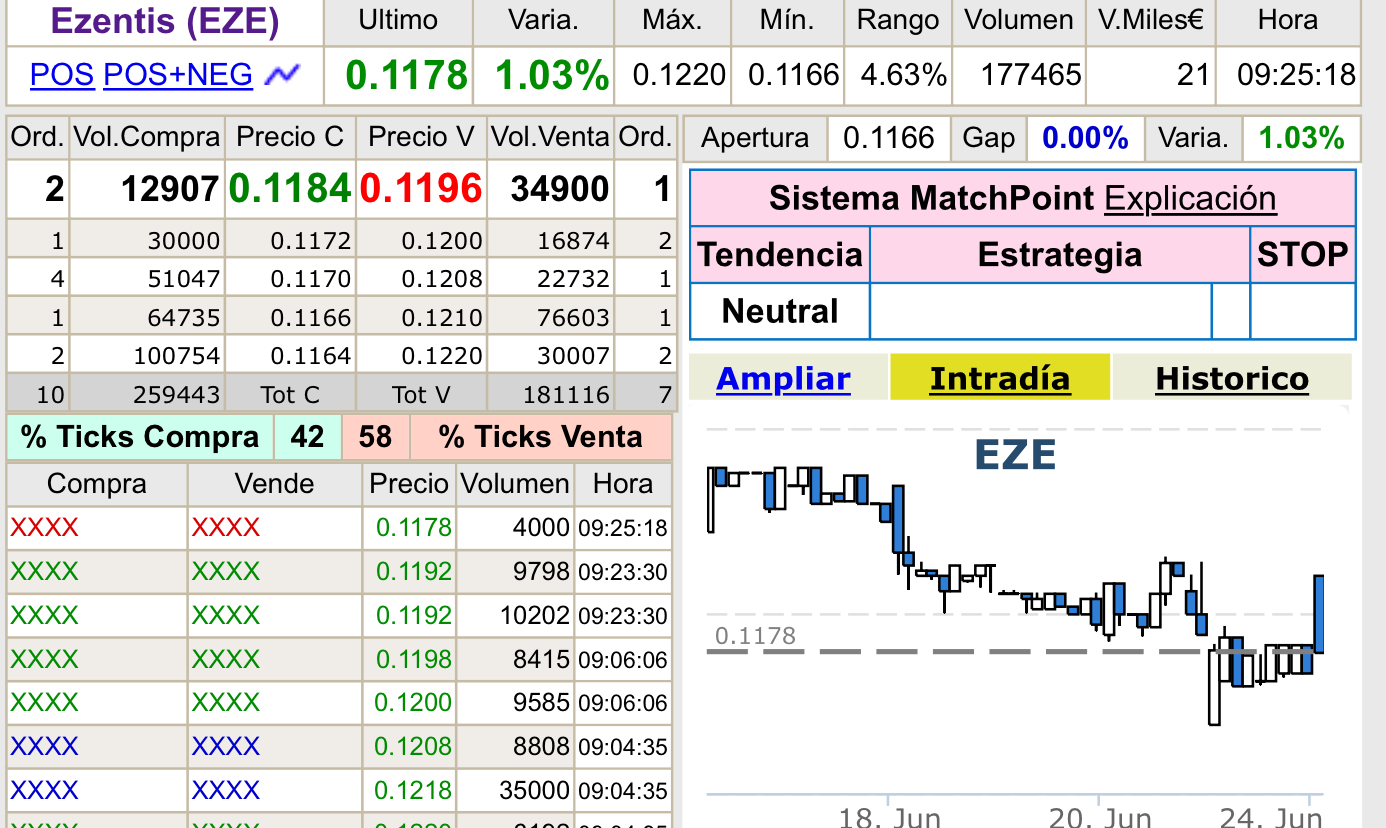Click the Volumen value 177465

pos(1031,74)
